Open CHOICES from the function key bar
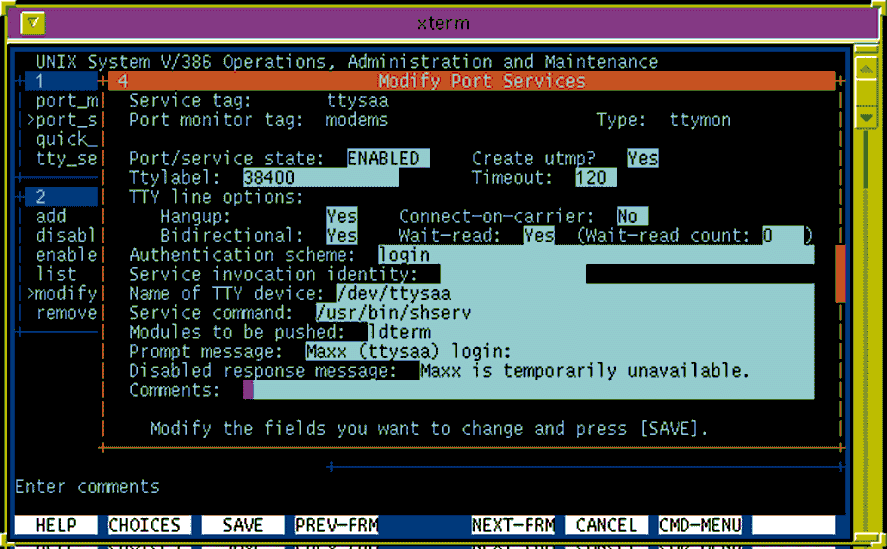Image resolution: width=887 pixels, height=549 pixels. click(145, 525)
